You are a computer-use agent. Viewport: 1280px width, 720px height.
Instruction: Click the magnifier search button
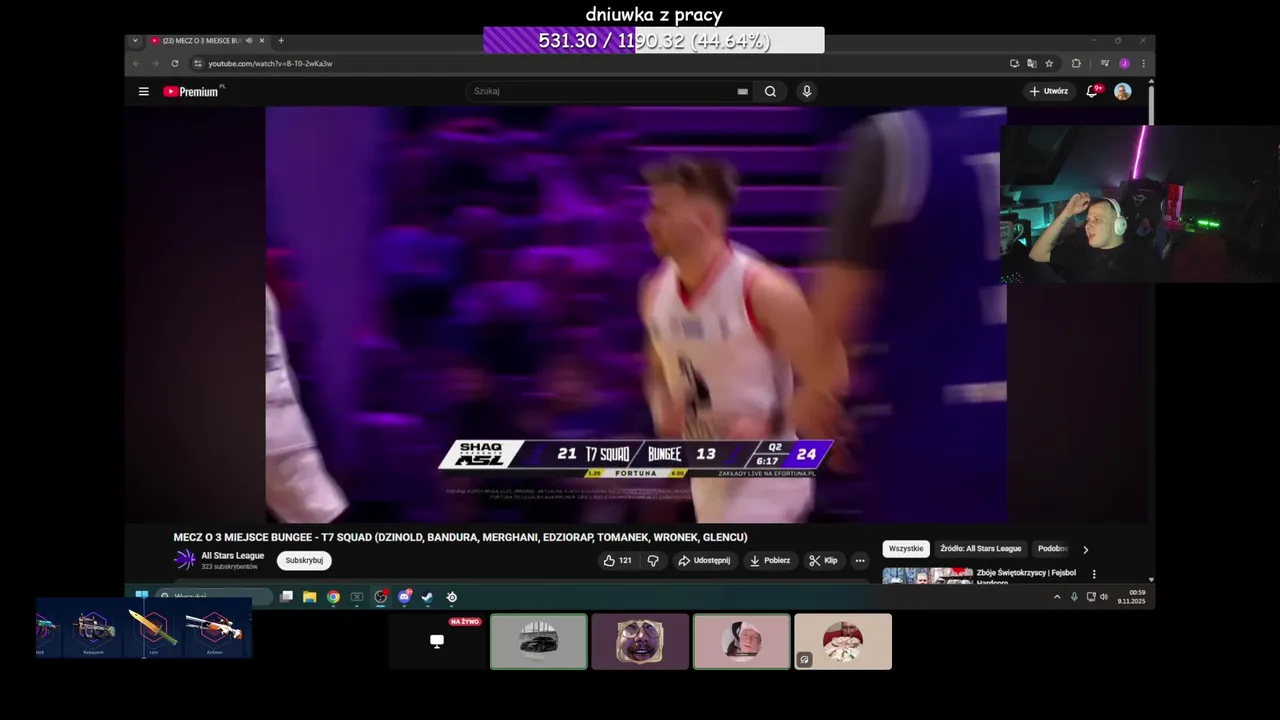pyautogui.click(x=770, y=91)
